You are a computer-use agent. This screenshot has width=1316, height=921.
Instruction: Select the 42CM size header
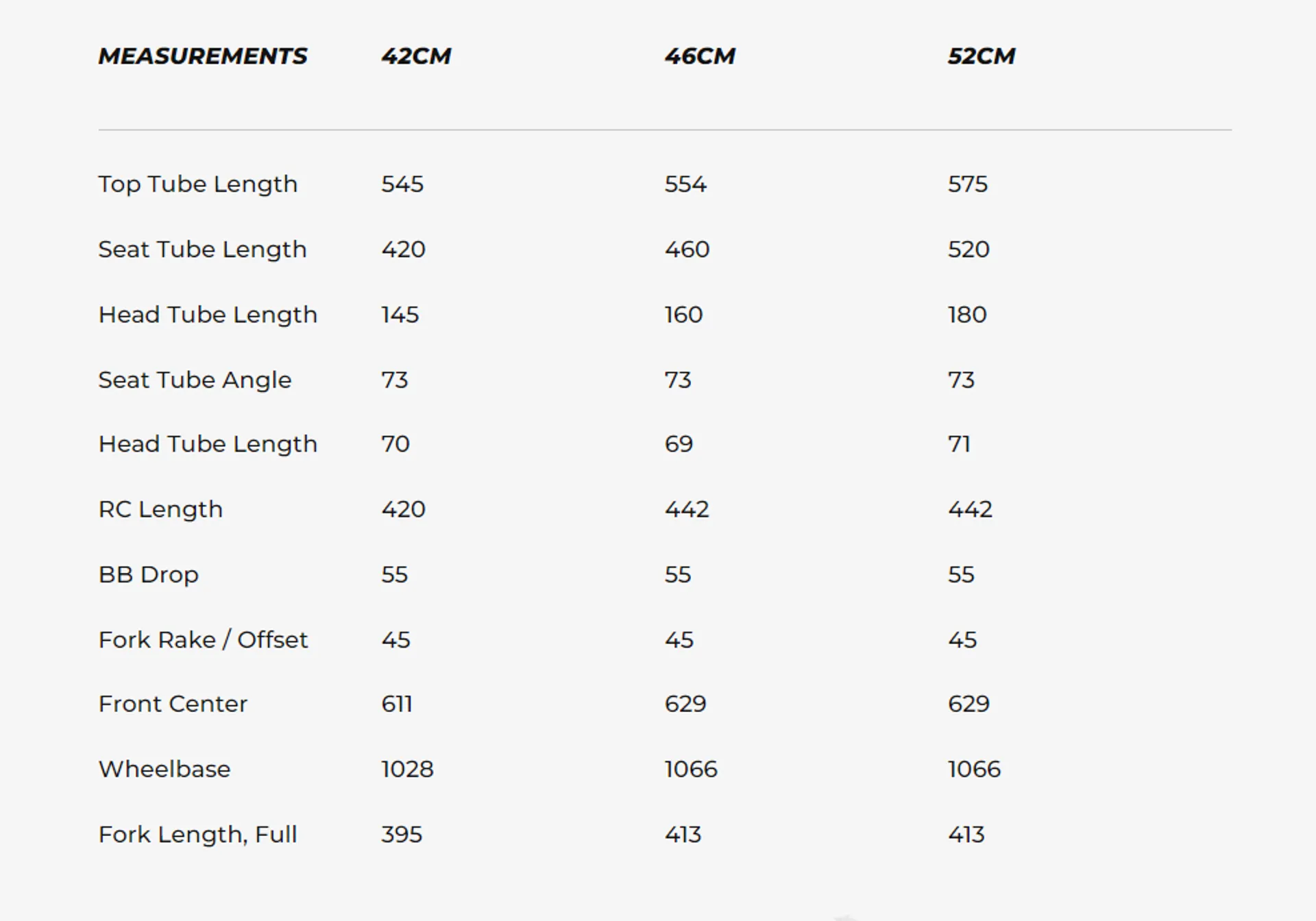416,56
